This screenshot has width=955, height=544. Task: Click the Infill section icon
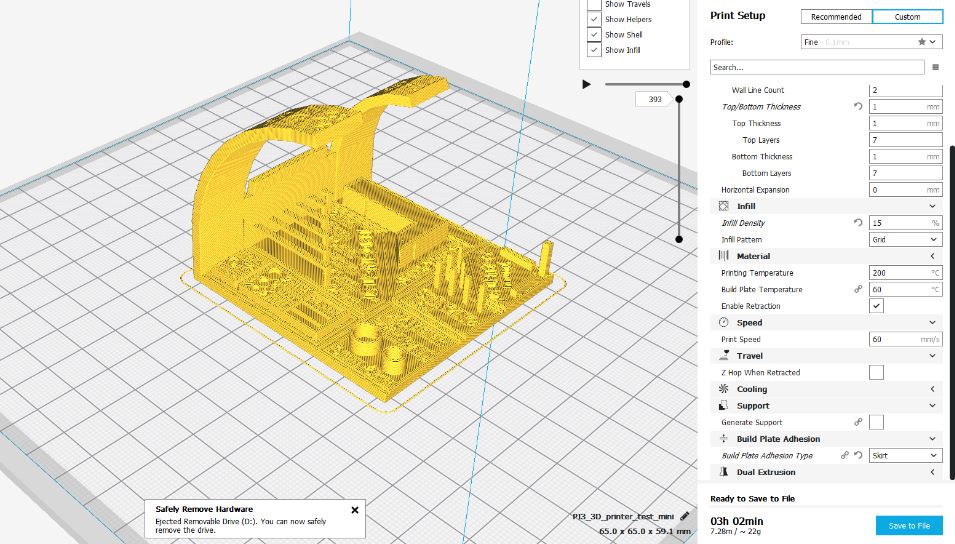[724, 207]
